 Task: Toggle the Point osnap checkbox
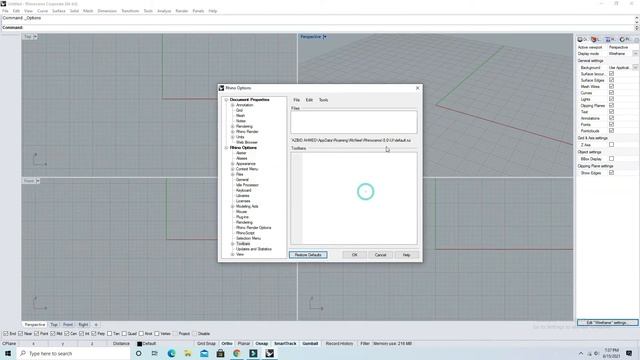pos(36,334)
